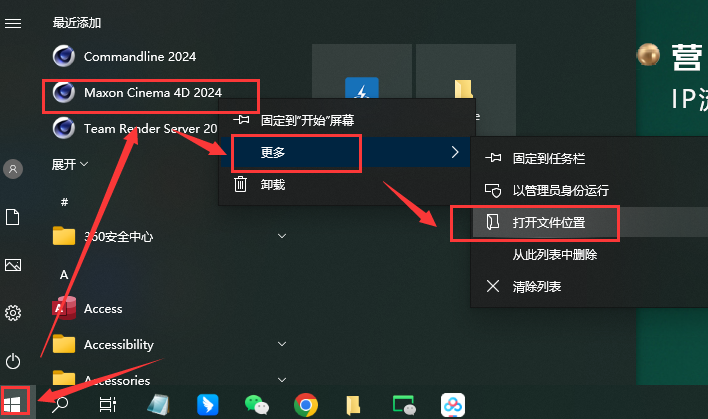708x419 pixels.
Task: Open the taskbar search magnifier
Action: [x=60, y=404]
